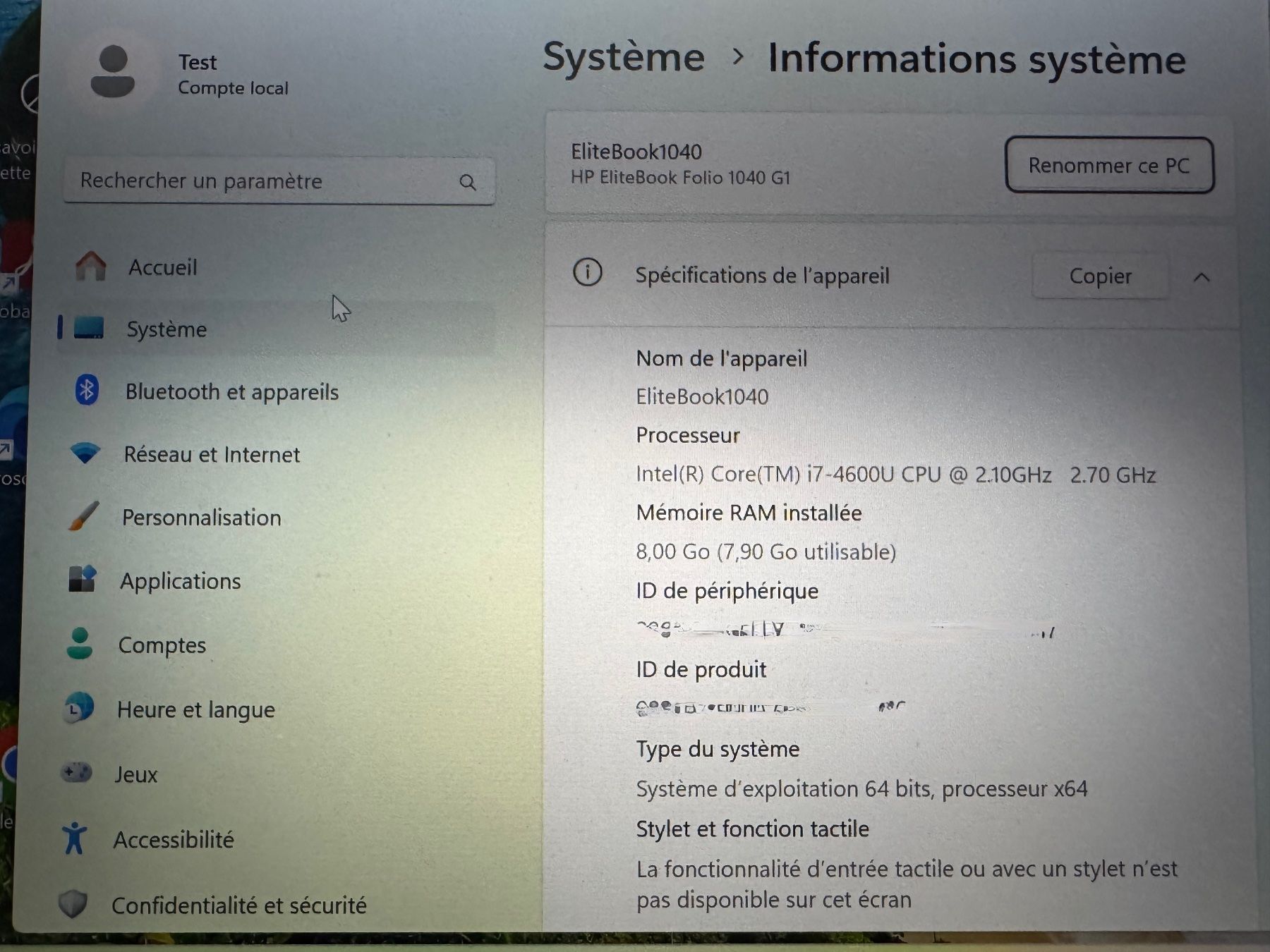Click the breadcrumb chevron after Système
This screenshot has width=1270, height=952.
(x=737, y=56)
